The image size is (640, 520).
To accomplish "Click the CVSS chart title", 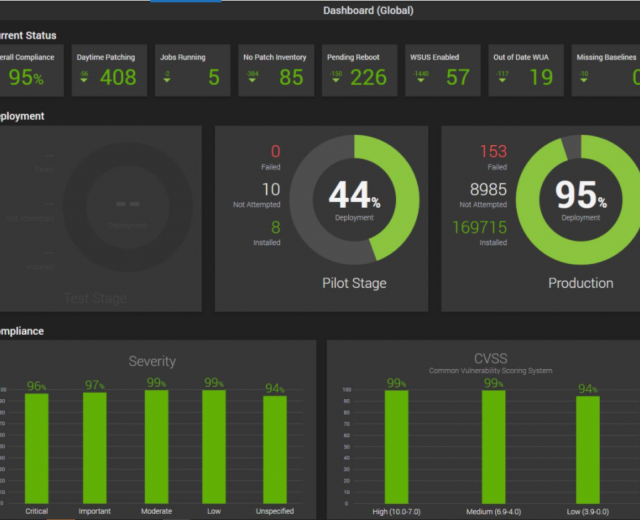I will click(x=491, y=358).
